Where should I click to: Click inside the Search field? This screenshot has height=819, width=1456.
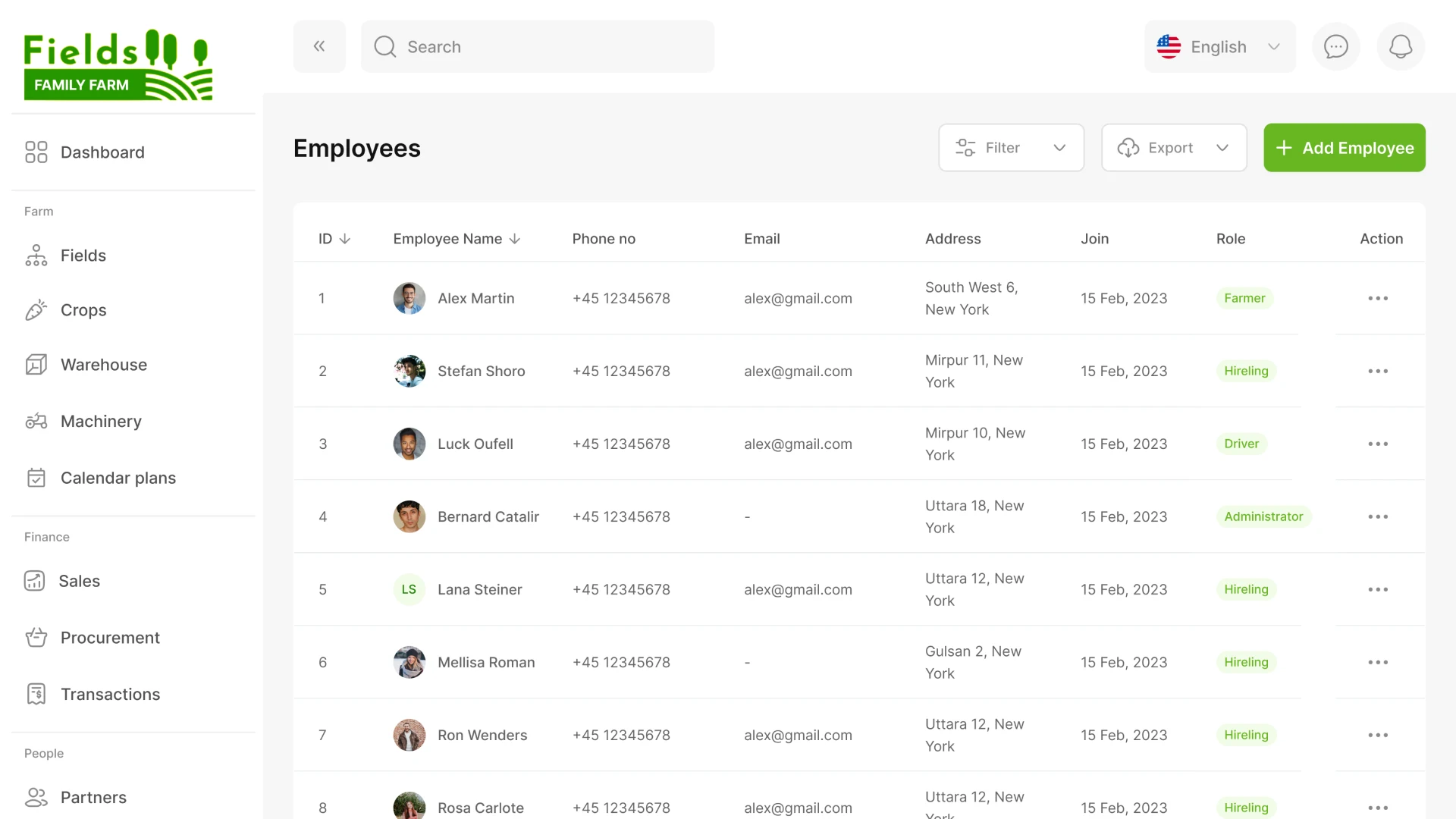coord(538,46)
